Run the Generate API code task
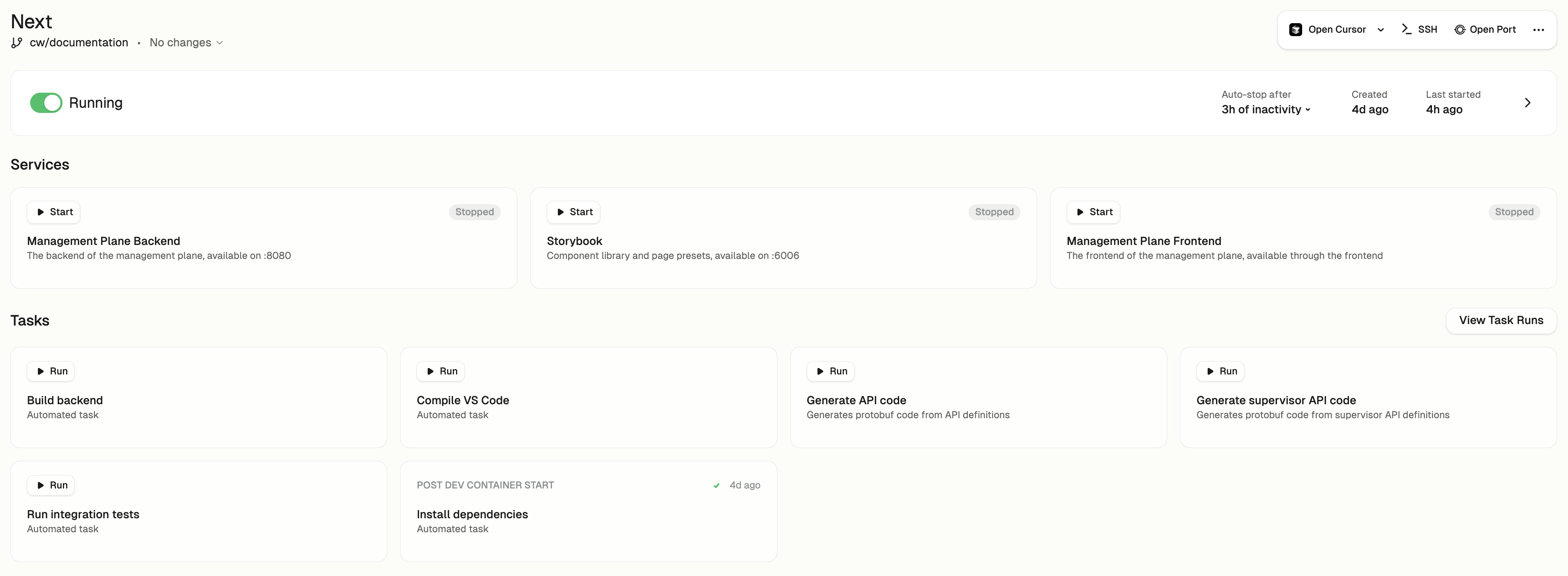The width and height of the screenshot is (1568, 576). [831, 371]
